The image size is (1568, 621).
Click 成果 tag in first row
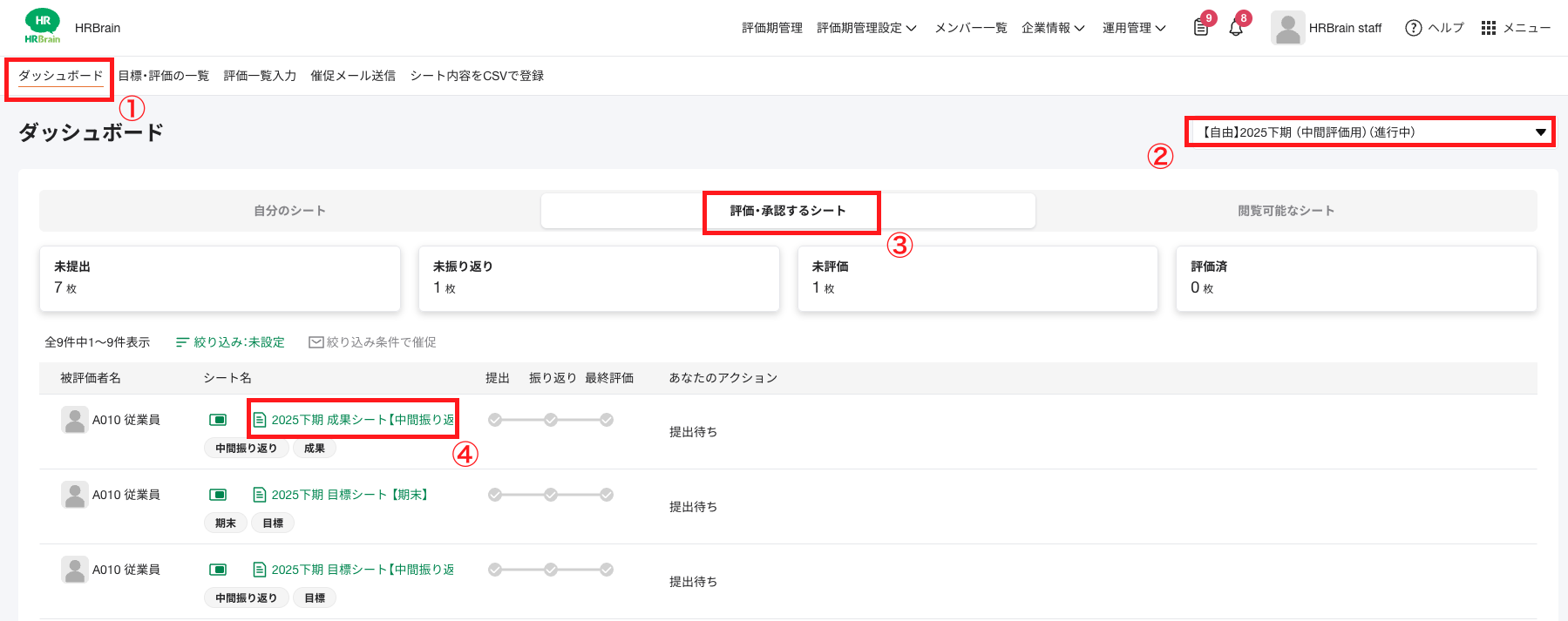[x=315, y=449]
